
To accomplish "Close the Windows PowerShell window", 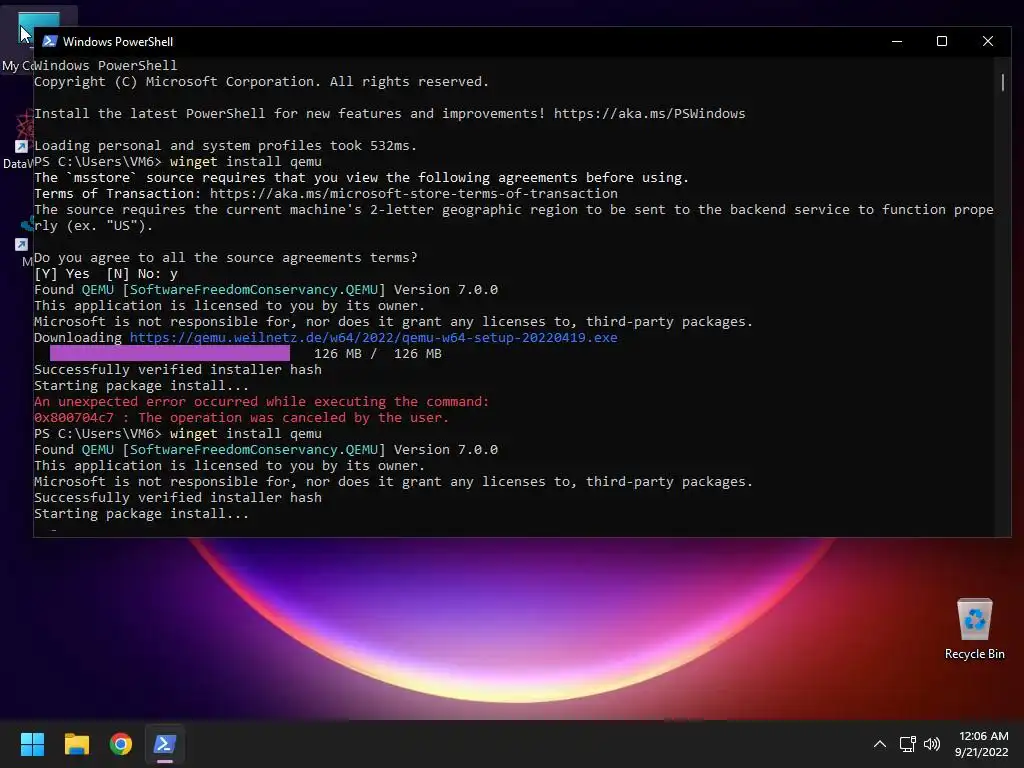I will click(987, 41).
